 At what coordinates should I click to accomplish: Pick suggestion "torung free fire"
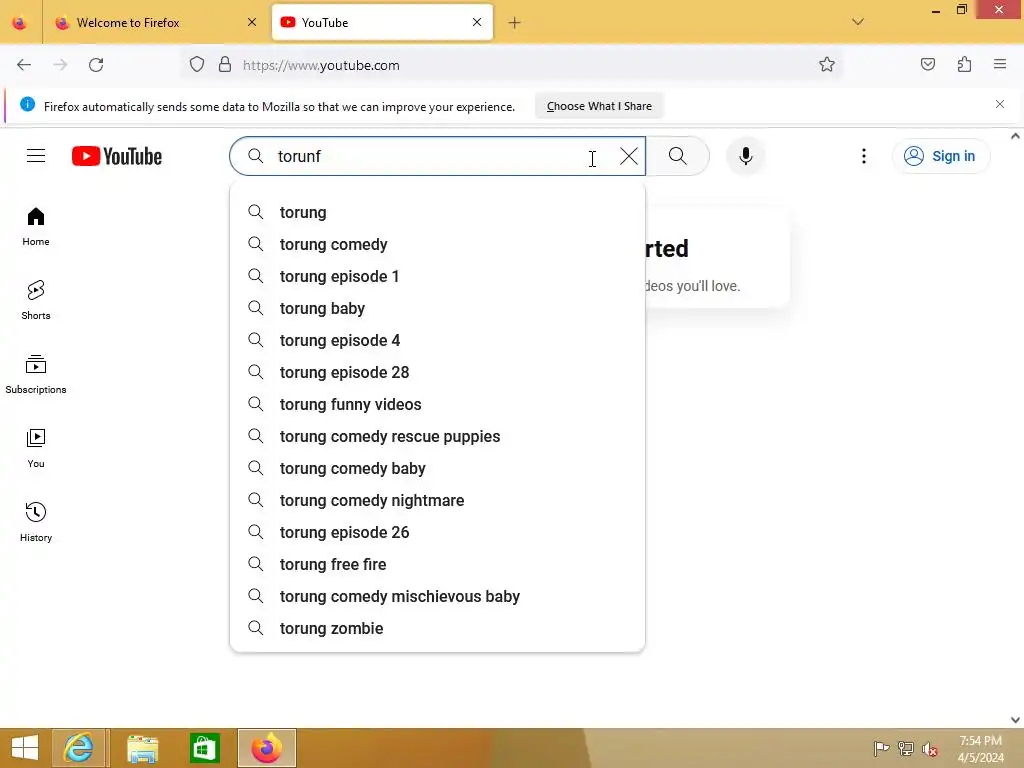pyautogui.click(x=438, y=564)
